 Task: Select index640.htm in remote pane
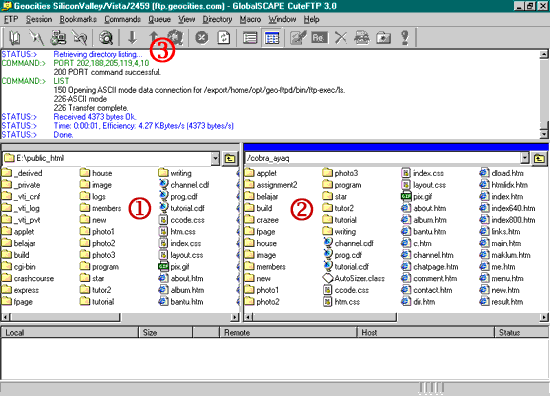tap(508, 208)
